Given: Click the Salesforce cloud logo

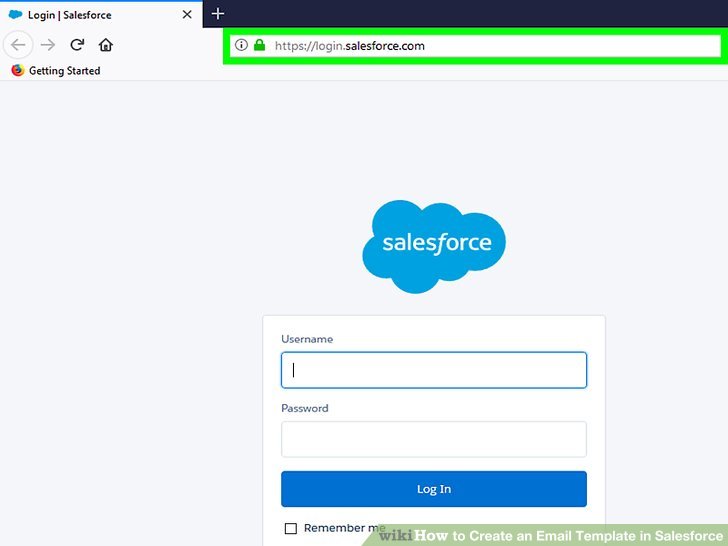Looking at the screenshot, I should pyautogui.click(x=434, y=246).
